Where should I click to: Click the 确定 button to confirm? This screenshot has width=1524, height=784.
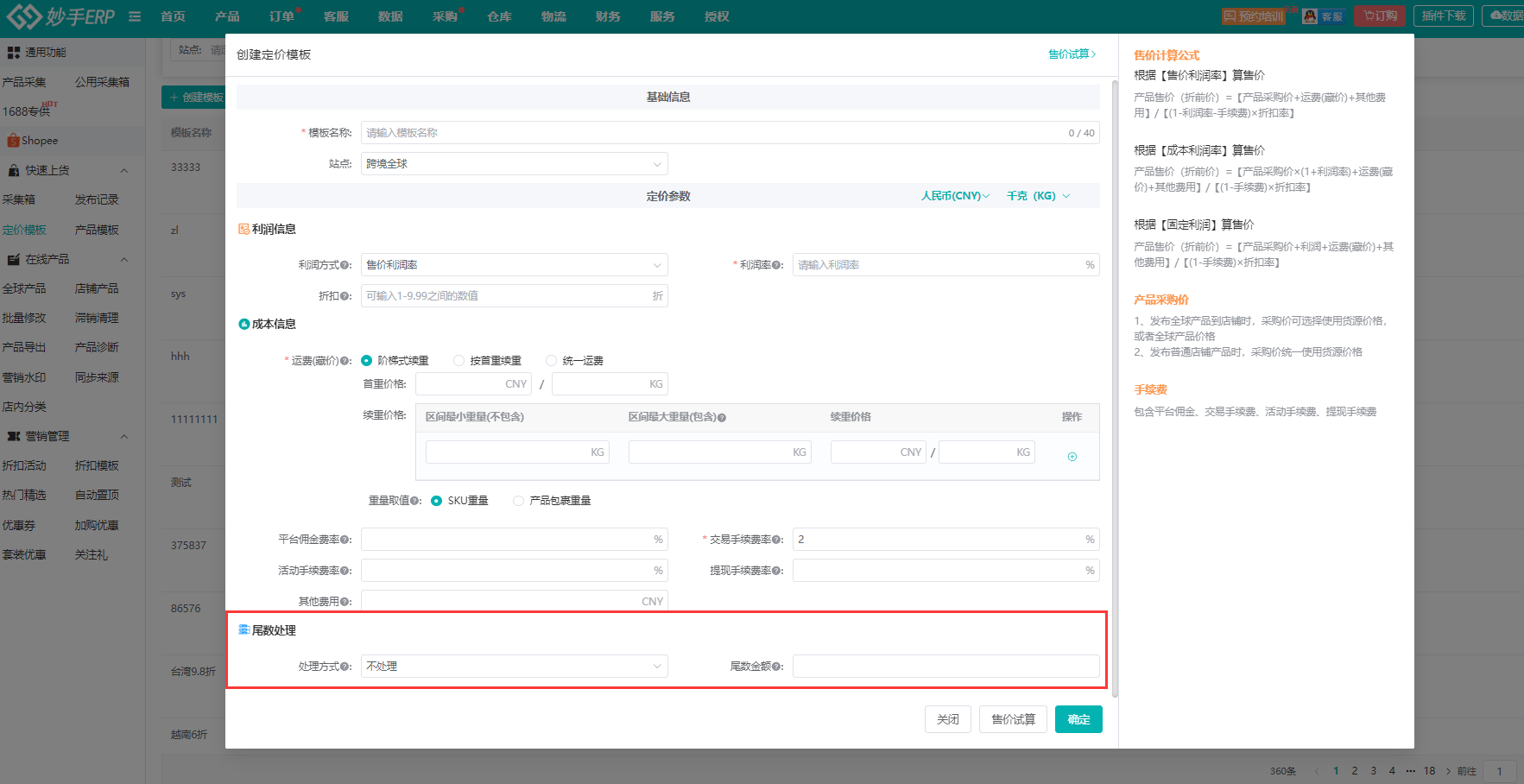pos(1078,719)
